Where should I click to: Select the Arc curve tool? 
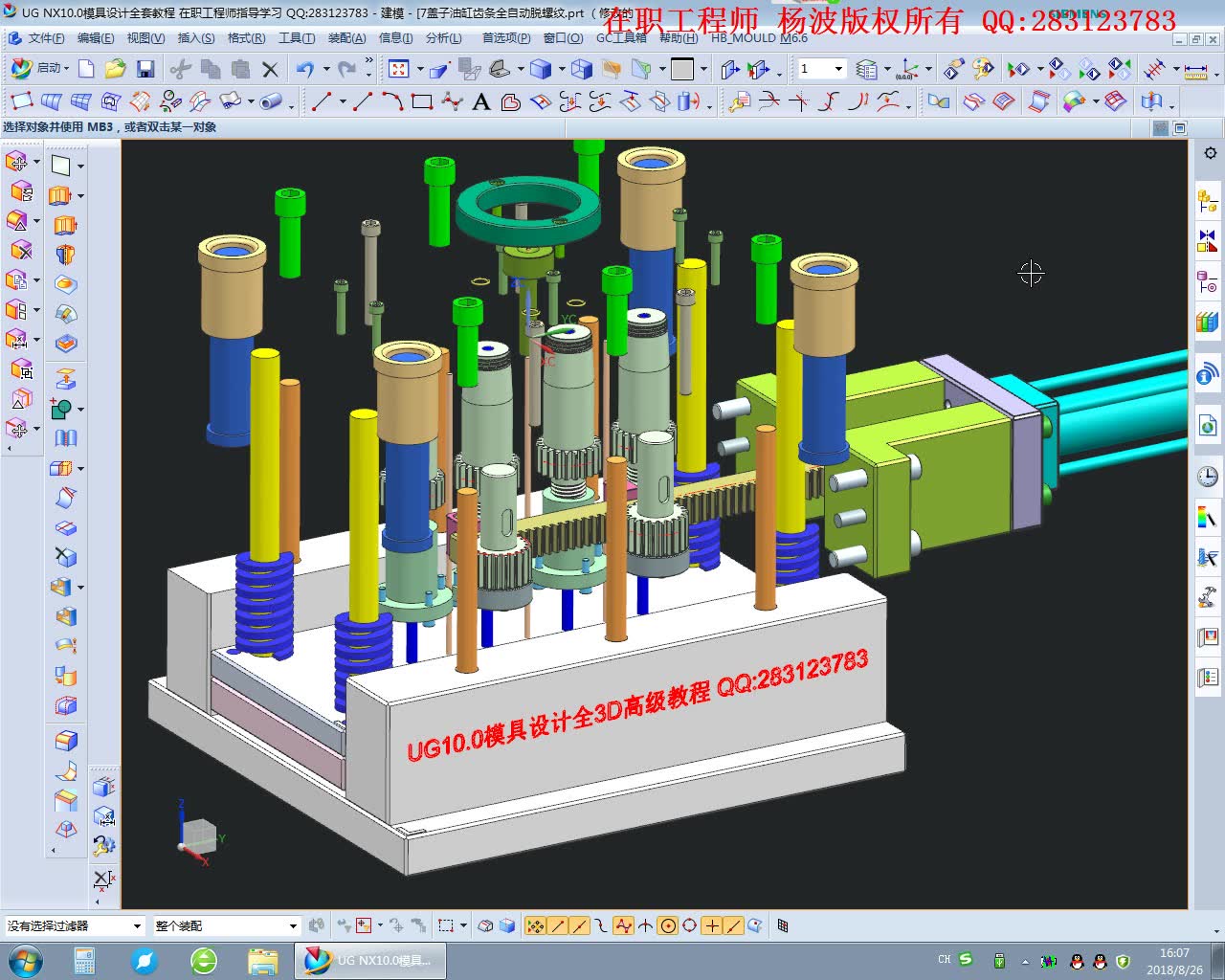coord(392,101)
